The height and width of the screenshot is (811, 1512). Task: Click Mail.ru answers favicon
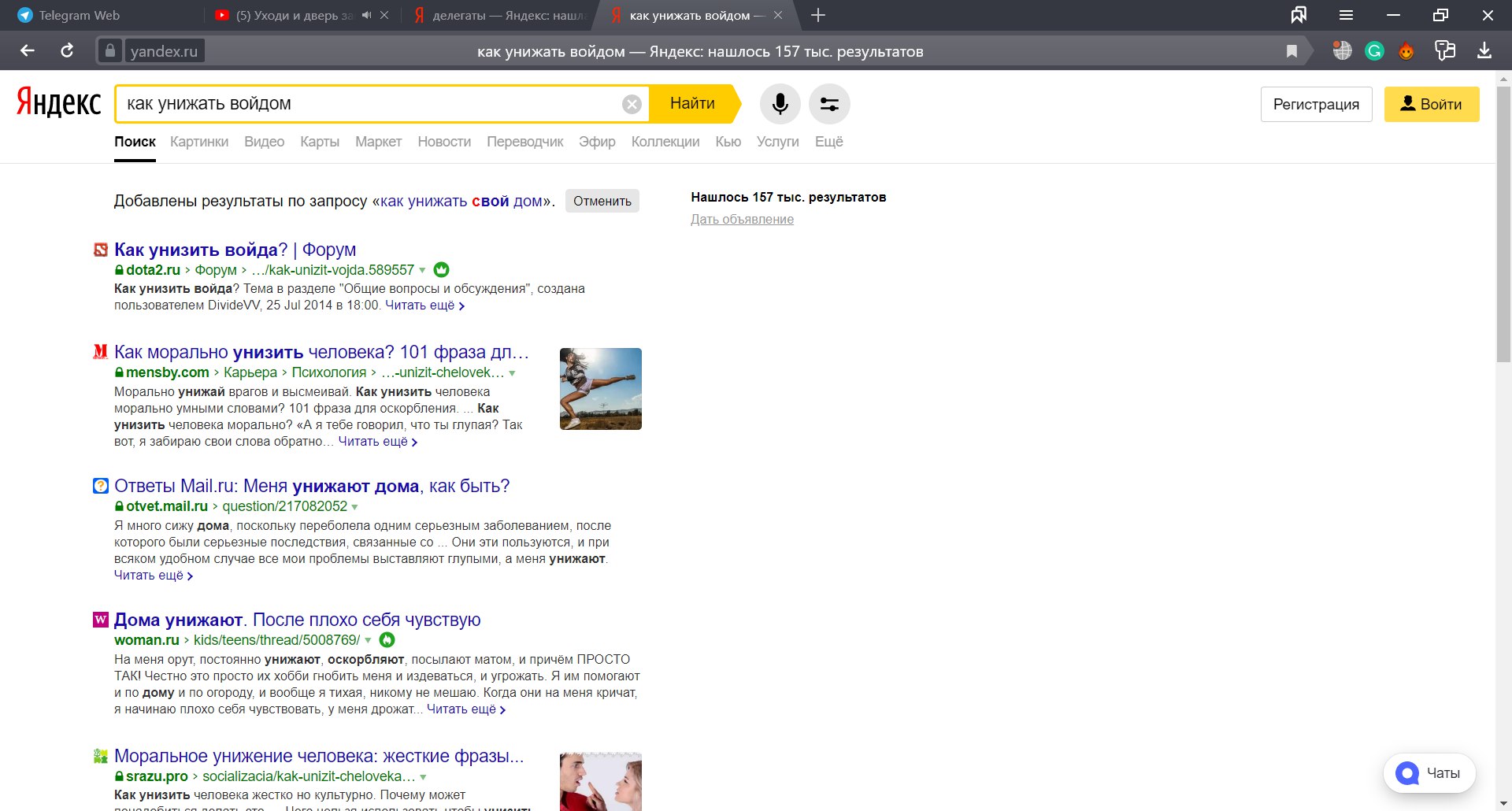point(101,486)
